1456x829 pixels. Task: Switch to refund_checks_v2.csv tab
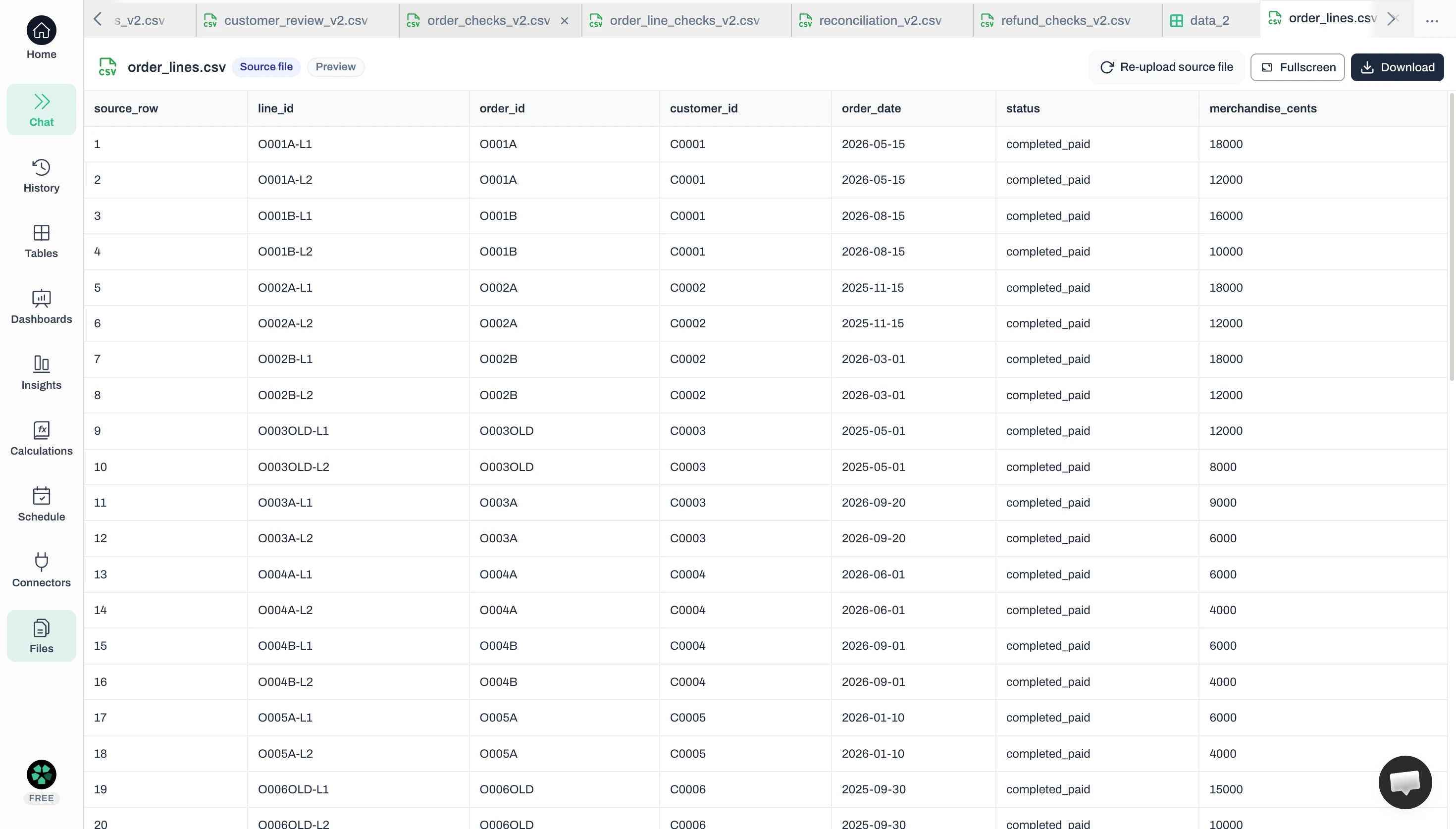[x=1066, y=20]
